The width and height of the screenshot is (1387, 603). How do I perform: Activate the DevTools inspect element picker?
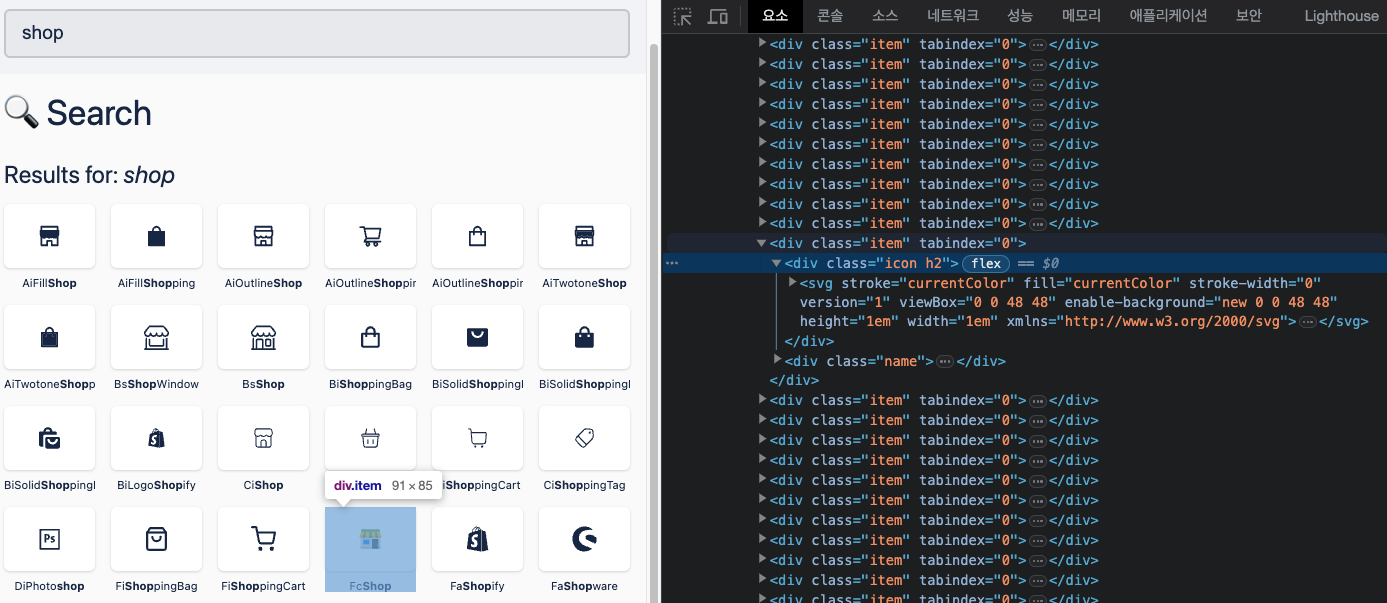683,16
